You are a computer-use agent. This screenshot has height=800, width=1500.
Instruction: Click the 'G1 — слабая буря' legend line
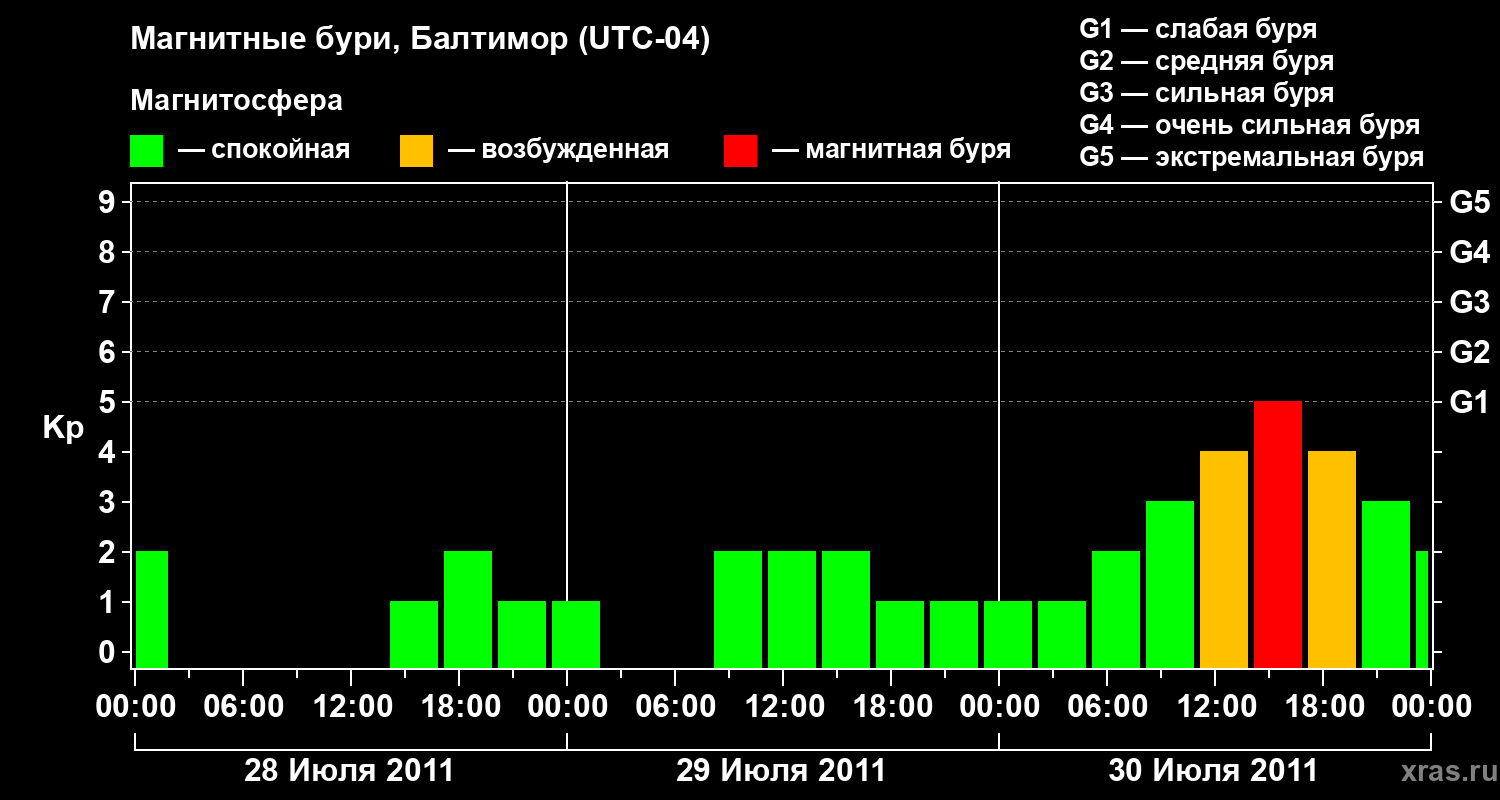tap(1198, 29)
